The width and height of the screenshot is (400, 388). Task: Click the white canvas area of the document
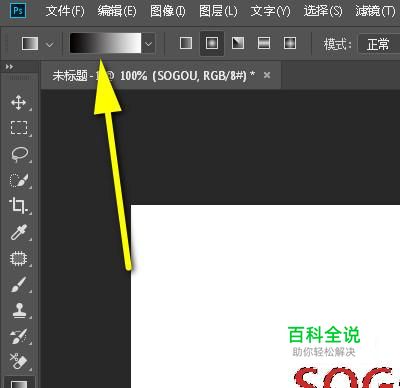click(265, 296)
